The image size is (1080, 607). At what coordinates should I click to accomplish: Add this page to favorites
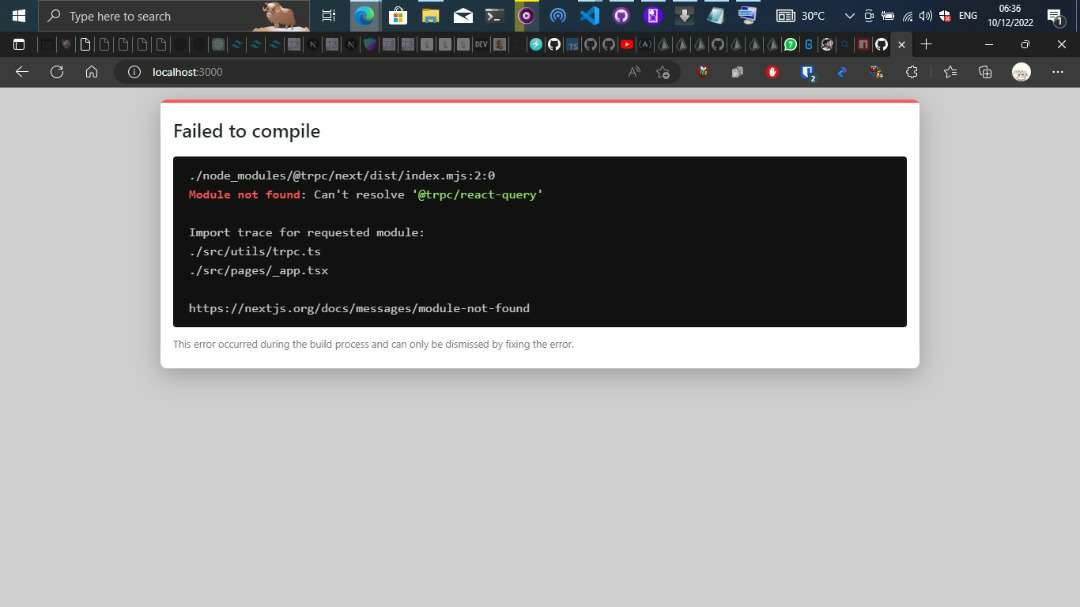click(663, 72)
